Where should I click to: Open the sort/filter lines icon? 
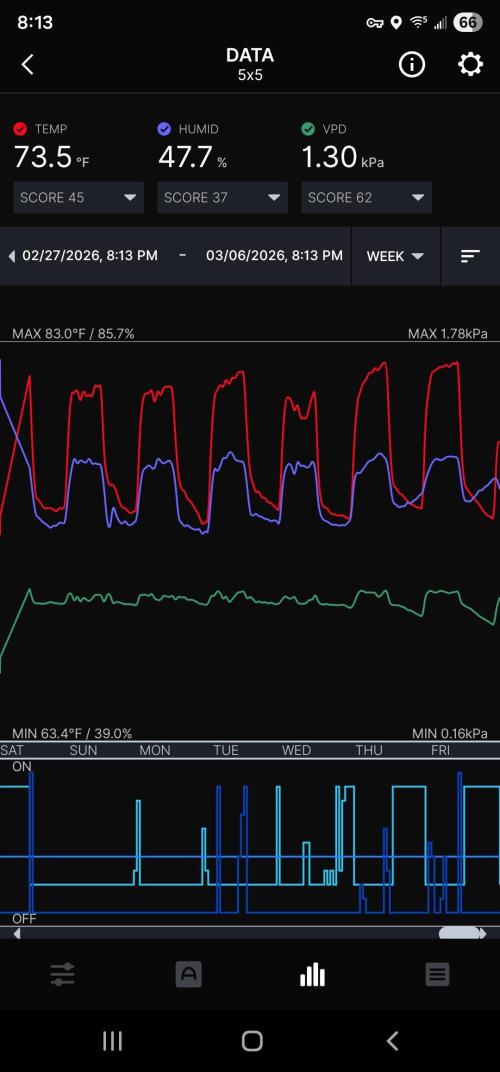pyautogui.click(x=471, y=256)
